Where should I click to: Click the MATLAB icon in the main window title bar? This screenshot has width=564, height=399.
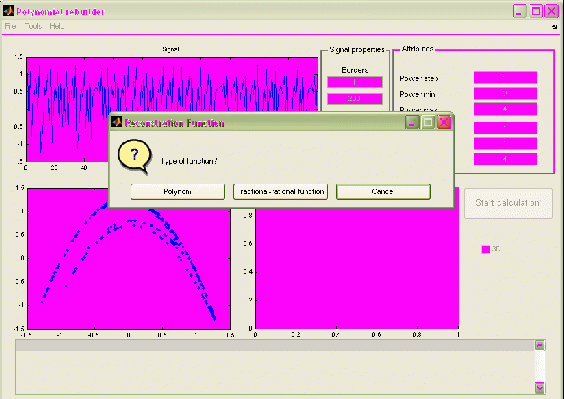pyautogui.click(x=8, y=11)
